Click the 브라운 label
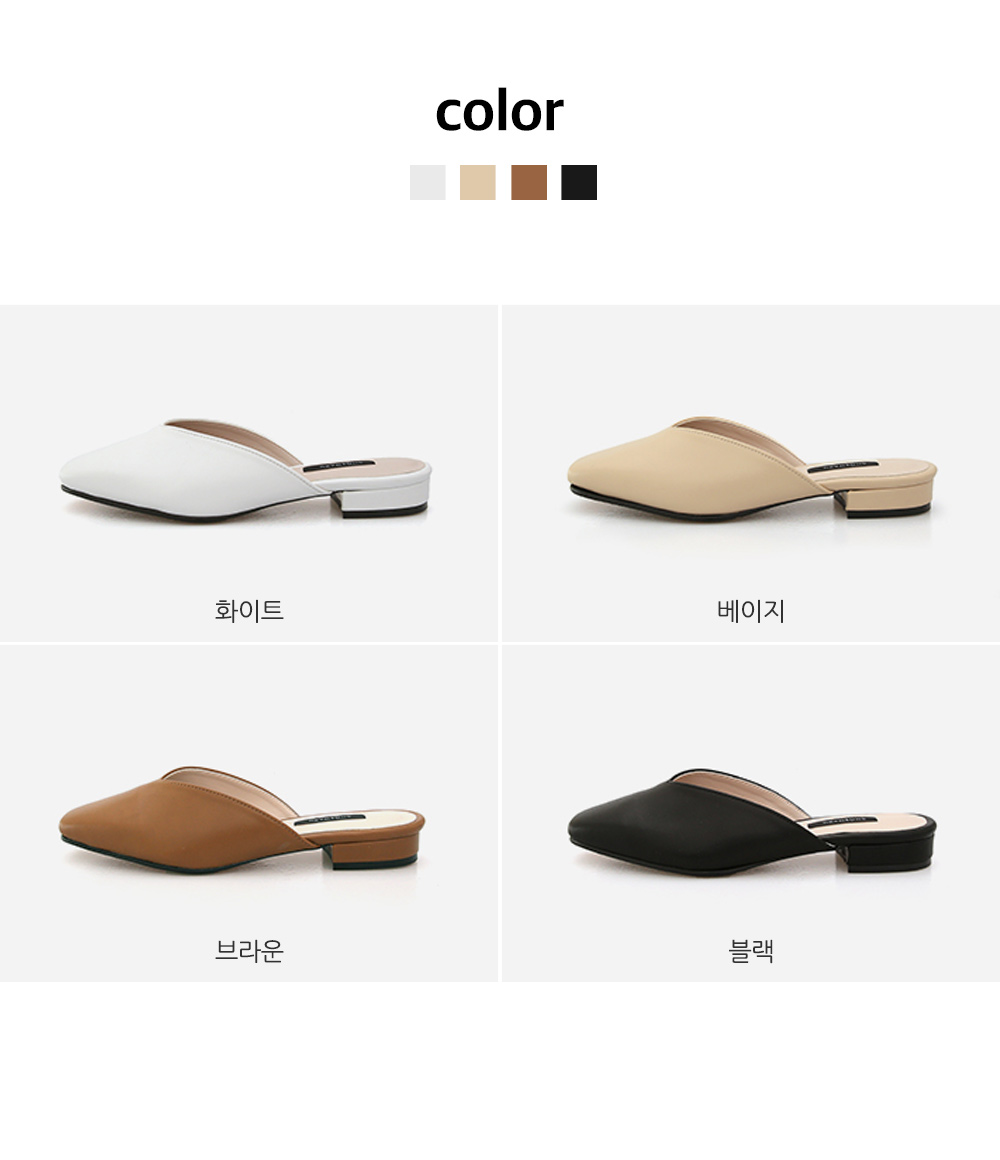 [x=249, y=950]
